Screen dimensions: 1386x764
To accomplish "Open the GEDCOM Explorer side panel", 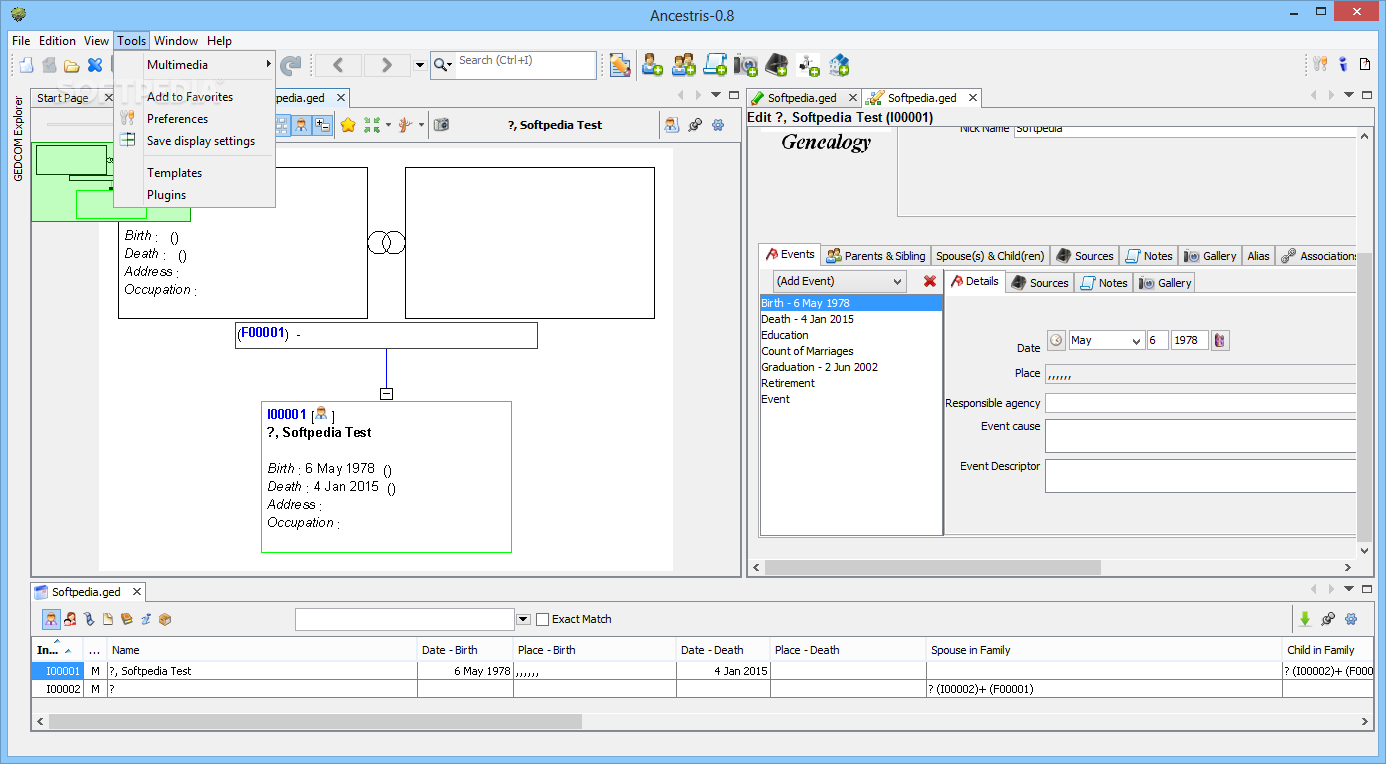I will tap(17, 139).
